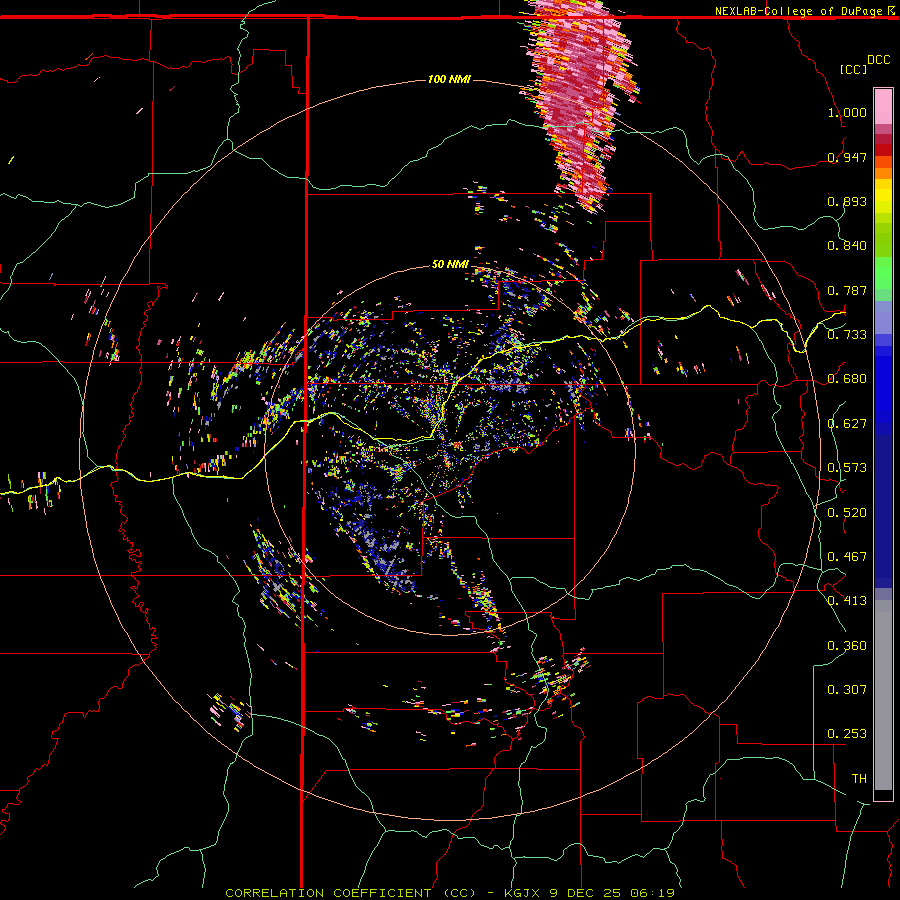The height and width of the screenshot is (900, 900).
Task: Click the 0.840 scale value
Action: click(847, 246)
